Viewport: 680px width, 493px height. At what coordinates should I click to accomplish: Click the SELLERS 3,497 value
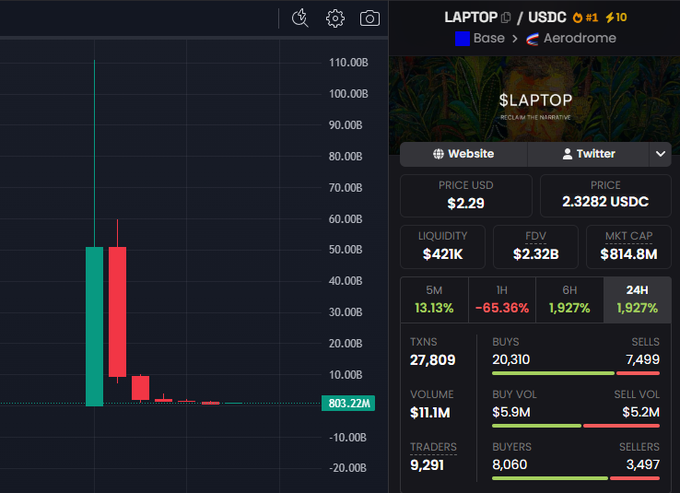click(x=643, y=464)
